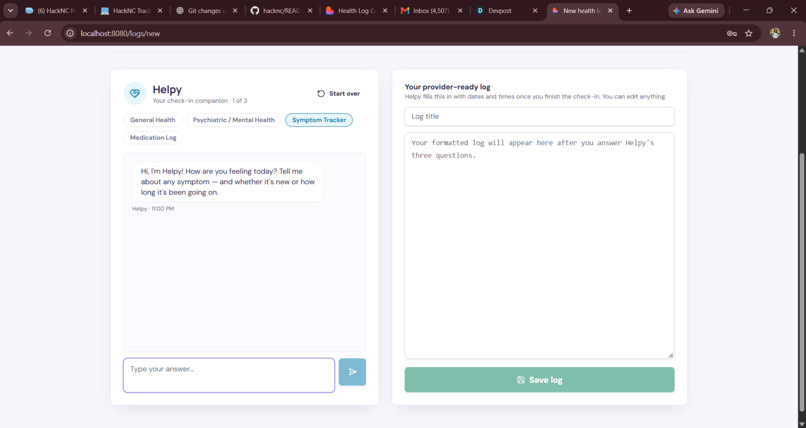Select the Psychiatric / Mental Health chip
806x428 pixels.
coord(234,120)
